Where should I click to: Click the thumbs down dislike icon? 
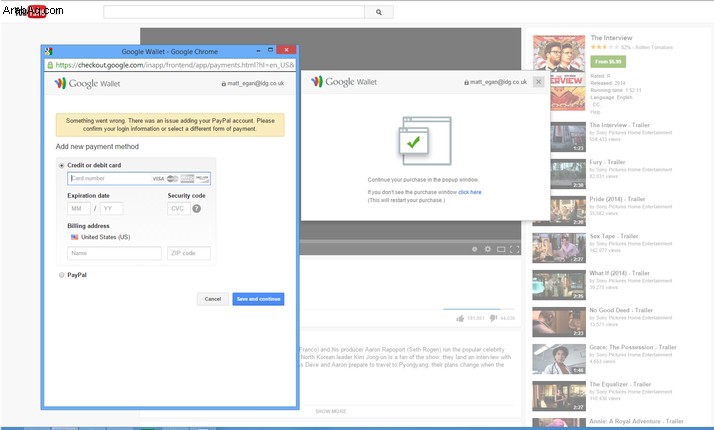[x=493, y=318]
